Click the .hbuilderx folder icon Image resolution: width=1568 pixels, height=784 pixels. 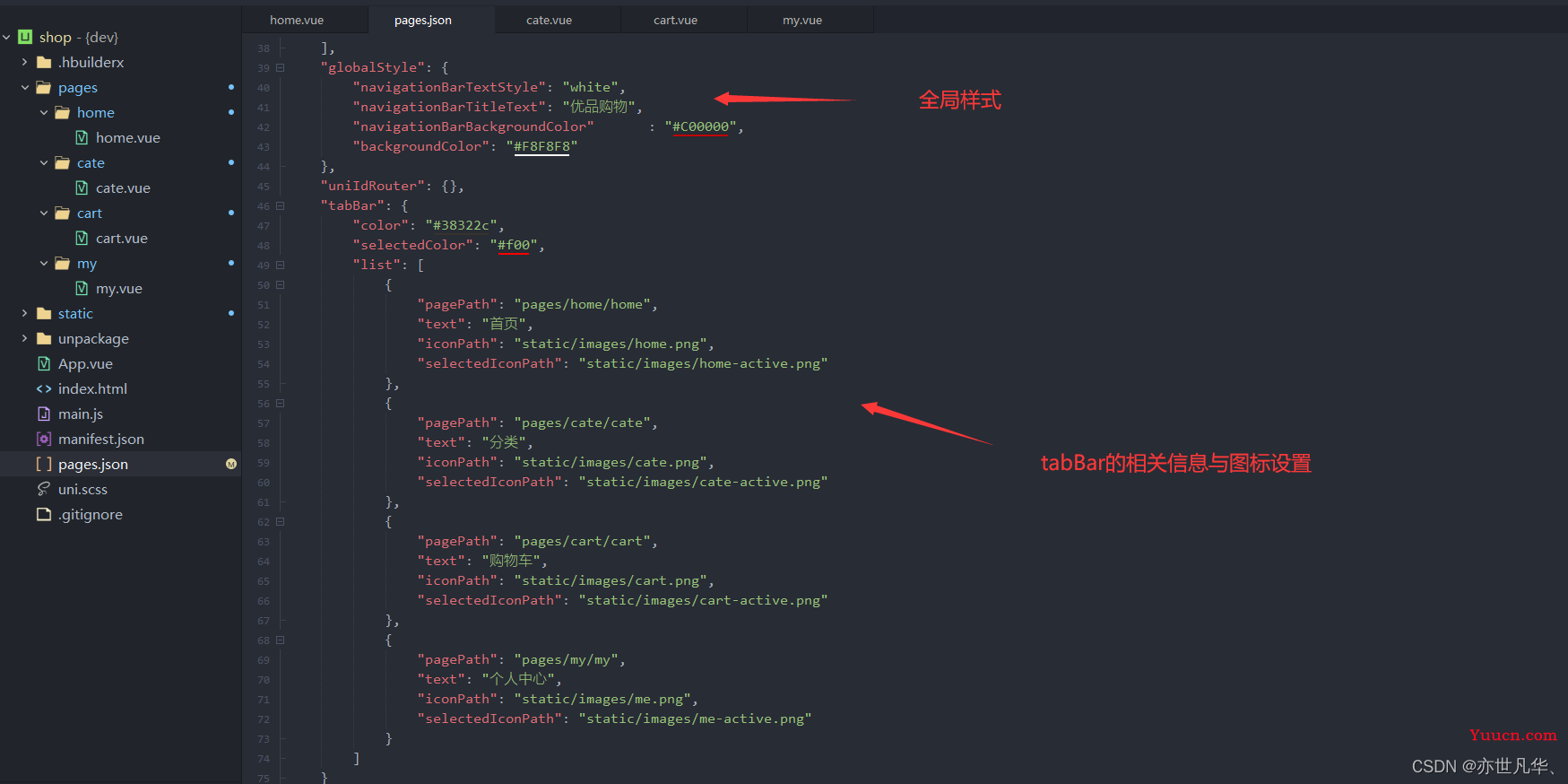(x=44, y=62)
